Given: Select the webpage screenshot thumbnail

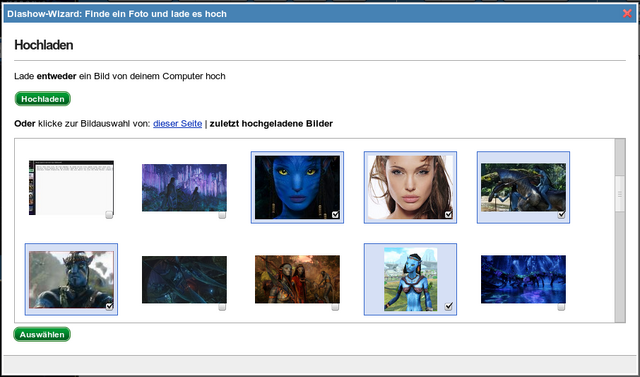Looking at the screenshot, I should 71,188.
